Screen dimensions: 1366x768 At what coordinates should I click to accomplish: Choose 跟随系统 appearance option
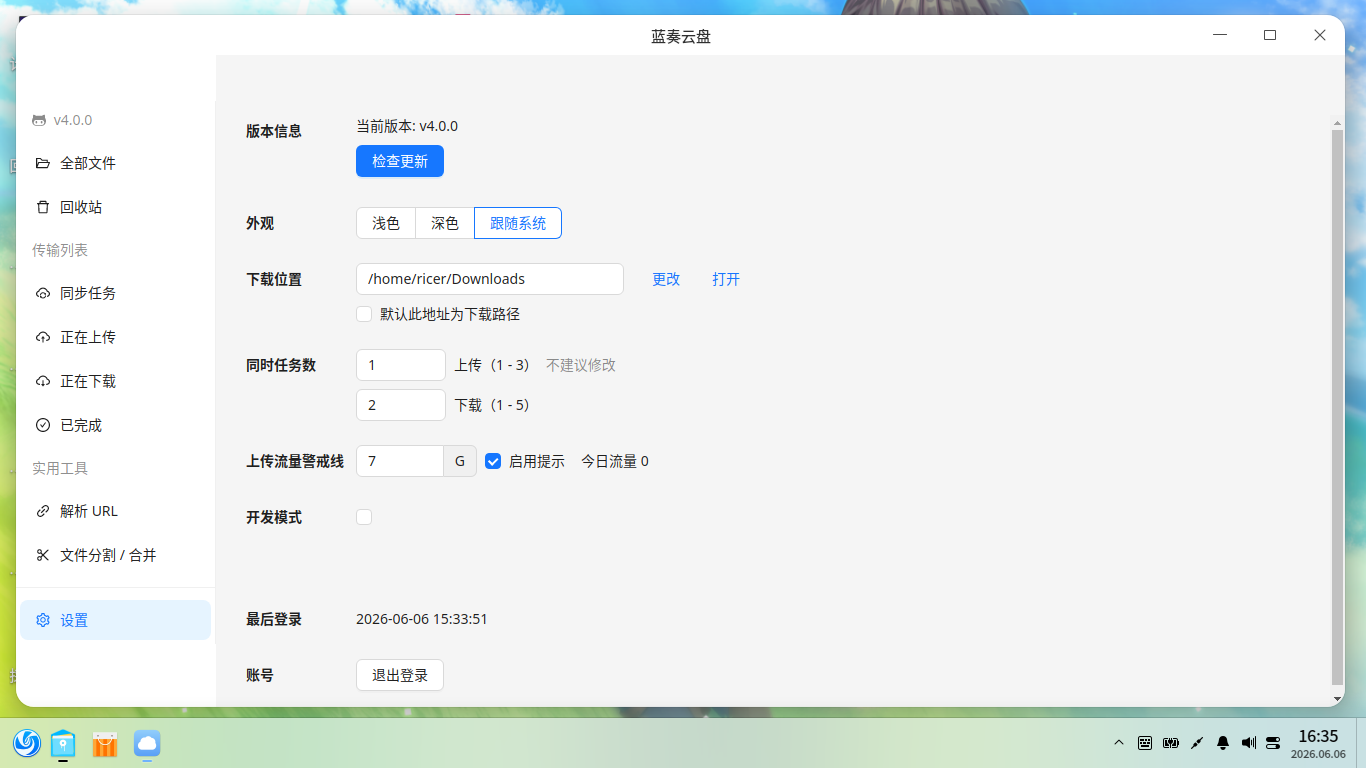(518, 223)
